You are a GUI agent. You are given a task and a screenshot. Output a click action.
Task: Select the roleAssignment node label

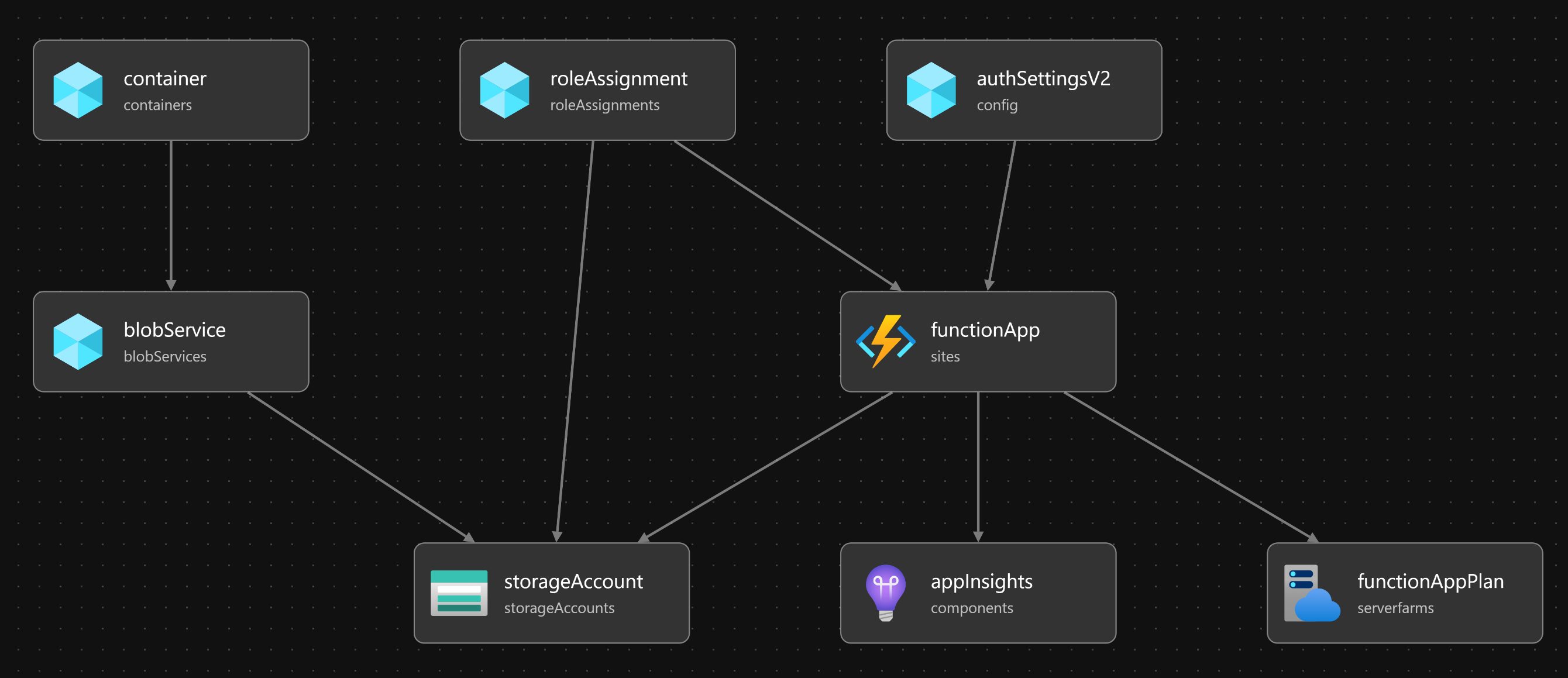[x=618, y=78]
